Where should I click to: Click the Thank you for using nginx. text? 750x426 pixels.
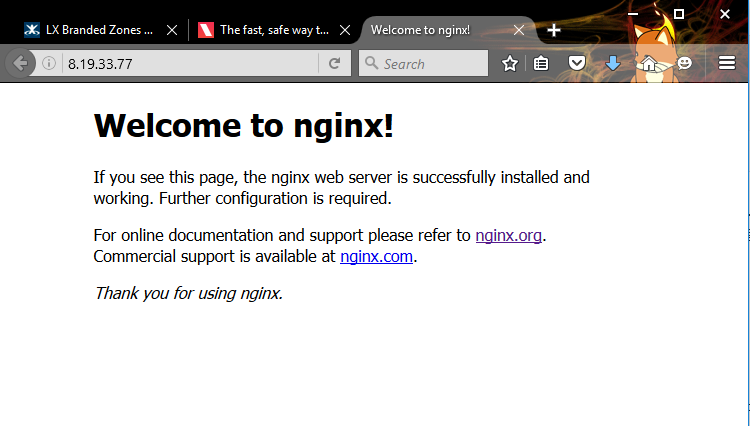(188, 293)
